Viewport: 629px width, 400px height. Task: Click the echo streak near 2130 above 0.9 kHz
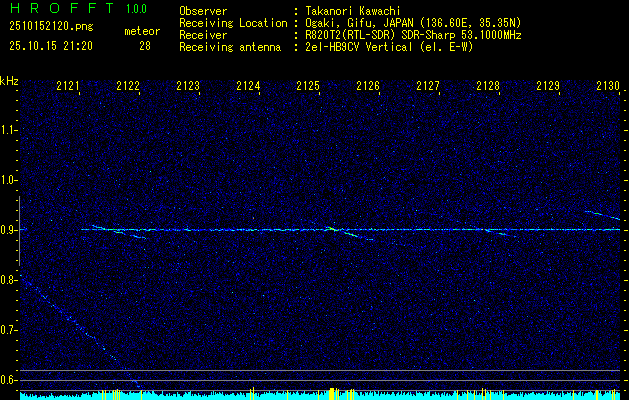pyautogui.click(x=602, y=215)
